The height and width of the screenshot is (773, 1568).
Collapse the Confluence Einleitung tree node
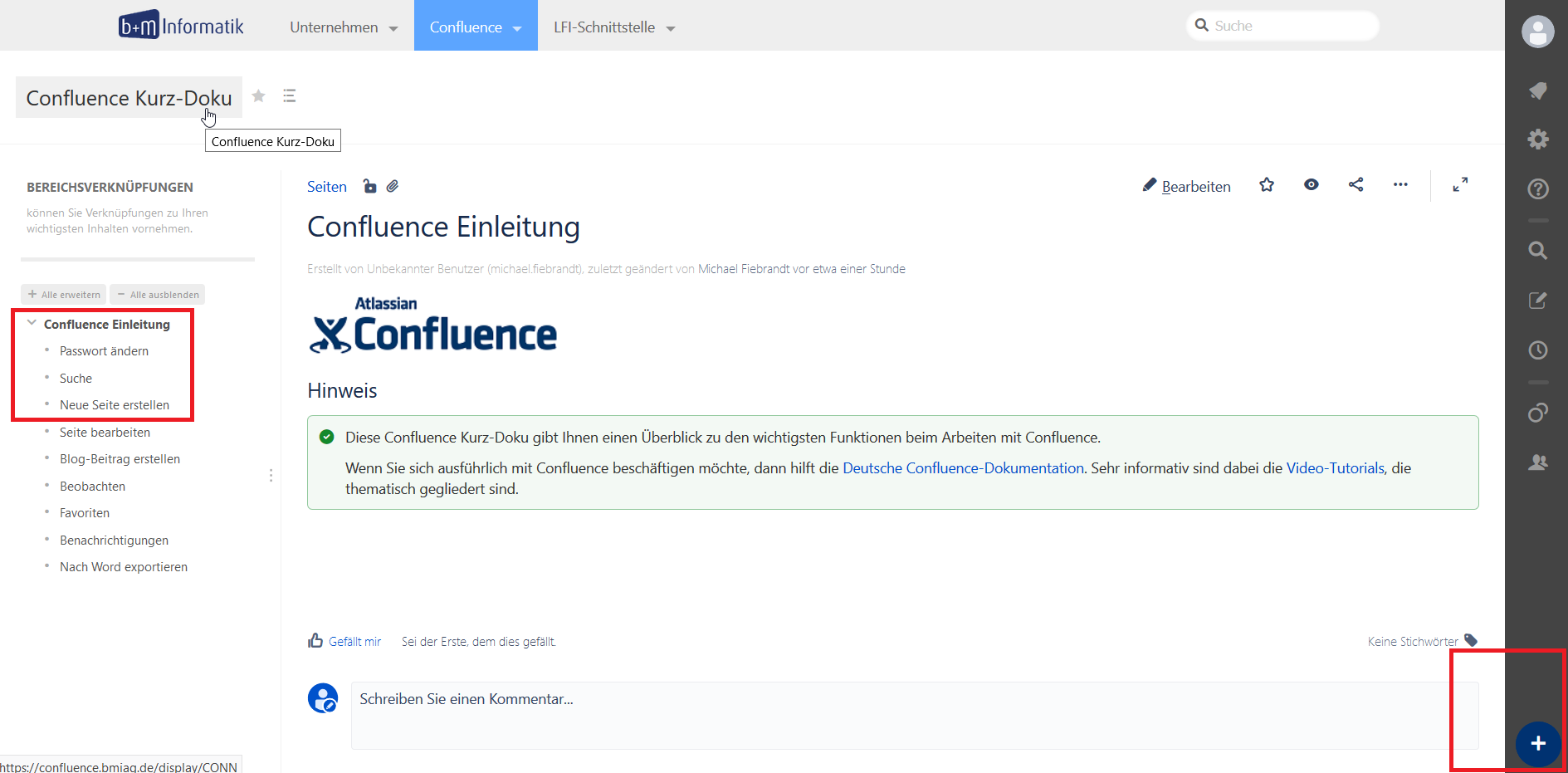pyautogui.click(x=32, y=323)
